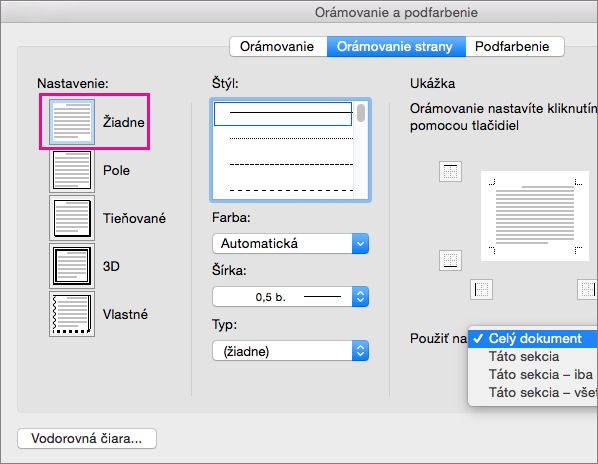This screenshot has height=464, width=598.
Task: Open the Farba Automatická color dropdown
Action: tap(291, 243)
